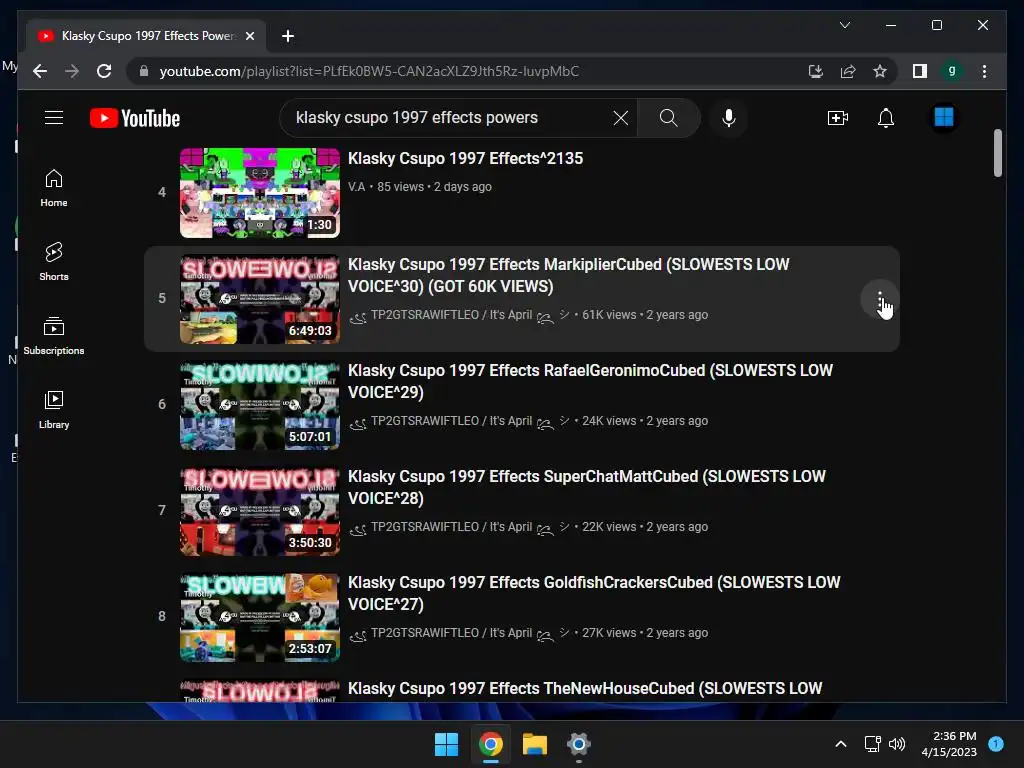Screen dimensions: 1024x768
Task: Open the tab search dropdown chevron
Action: coord(845,25)
